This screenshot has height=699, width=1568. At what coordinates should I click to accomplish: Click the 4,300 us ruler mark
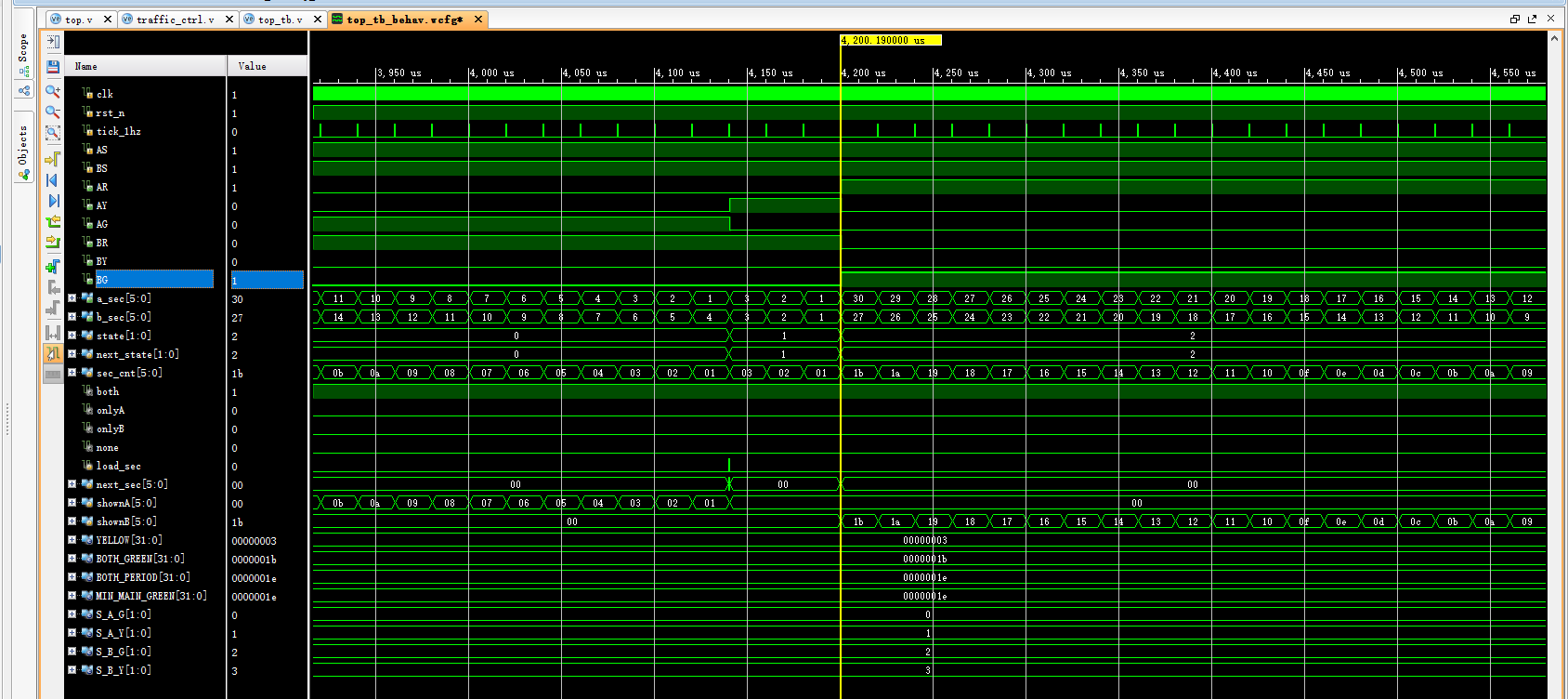[1049, 73]
